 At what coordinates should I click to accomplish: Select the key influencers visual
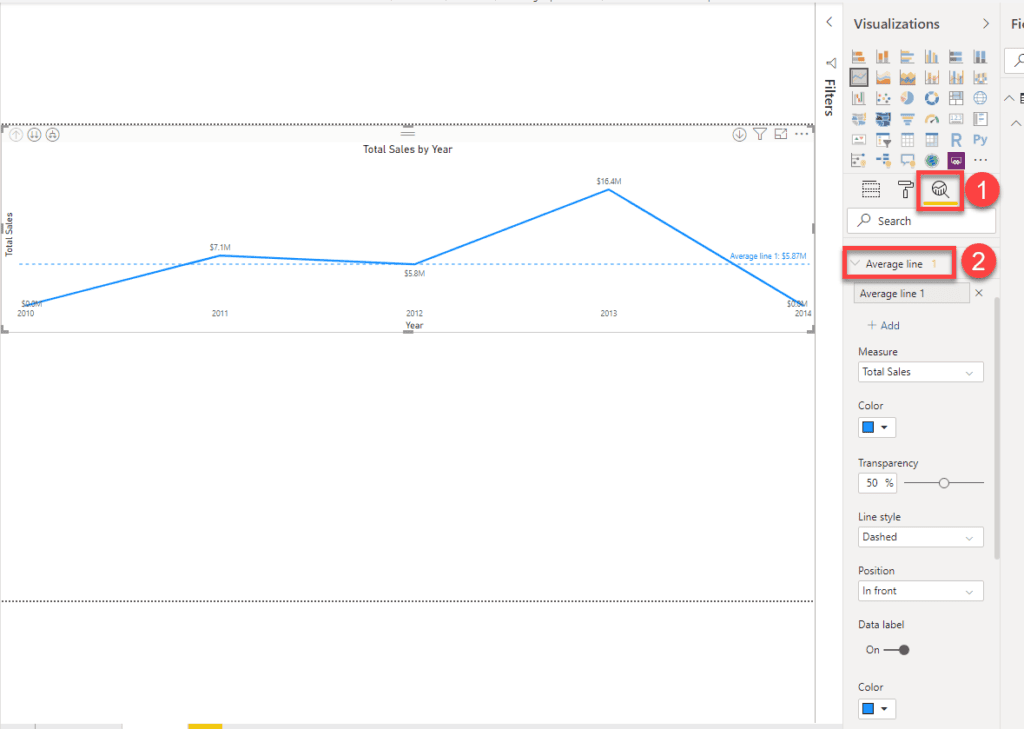[x=859, y=160]
